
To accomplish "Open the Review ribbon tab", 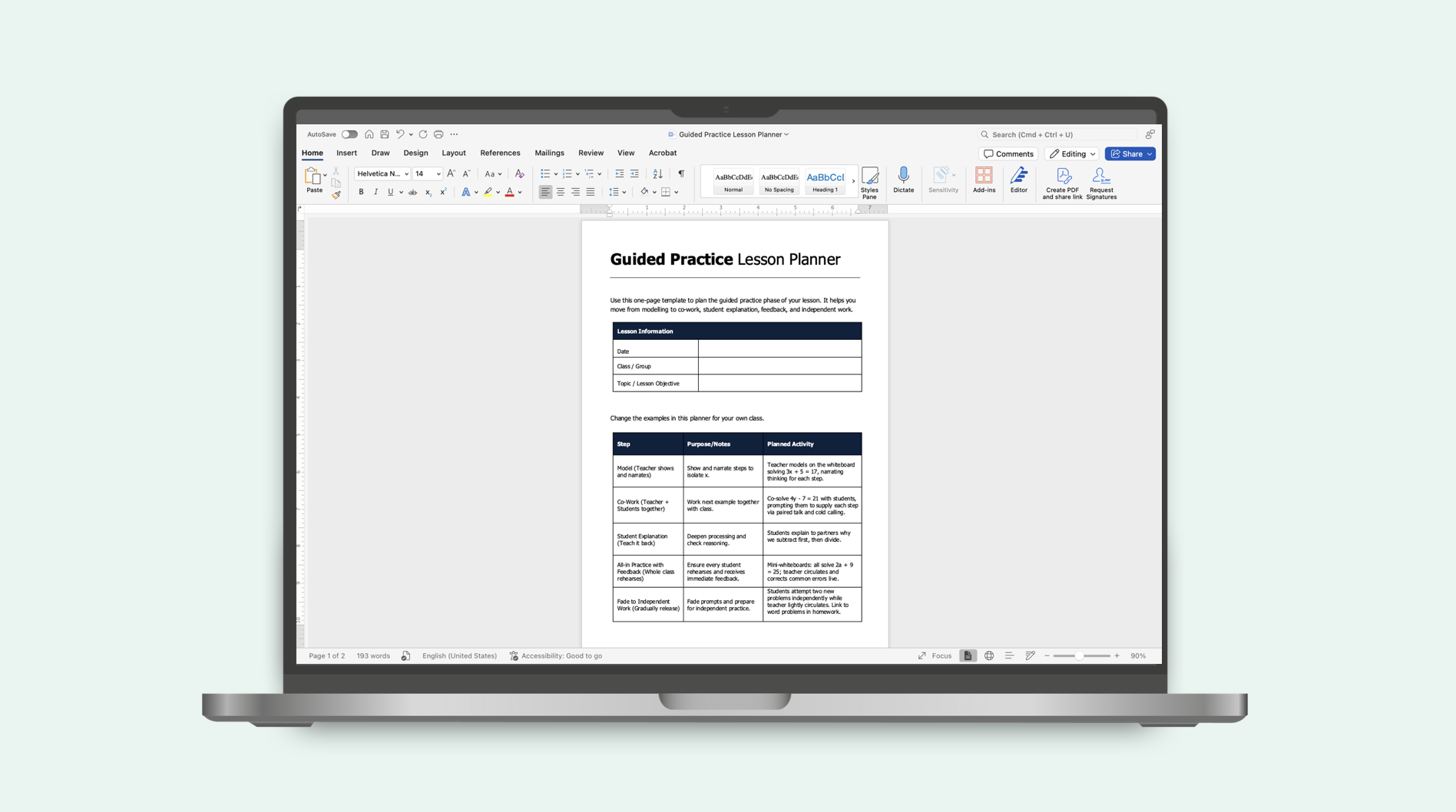I will pyautogui.click(x=591, y=153).
